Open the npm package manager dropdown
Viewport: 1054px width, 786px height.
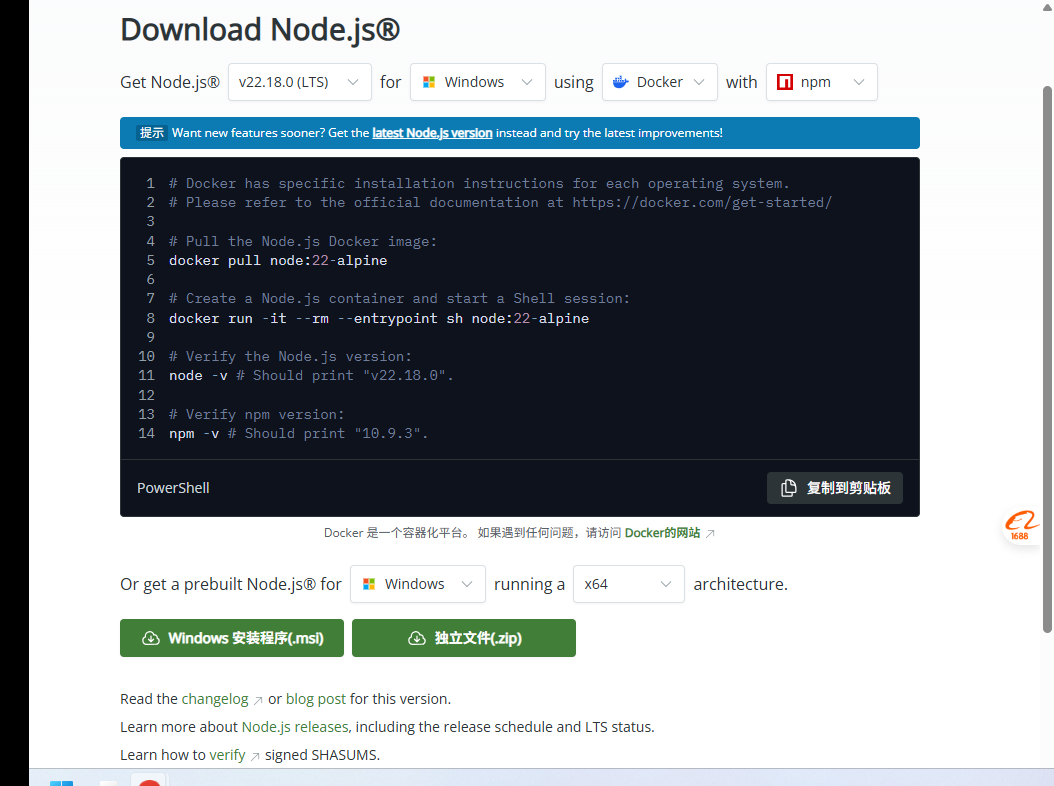tap(821, 82)
